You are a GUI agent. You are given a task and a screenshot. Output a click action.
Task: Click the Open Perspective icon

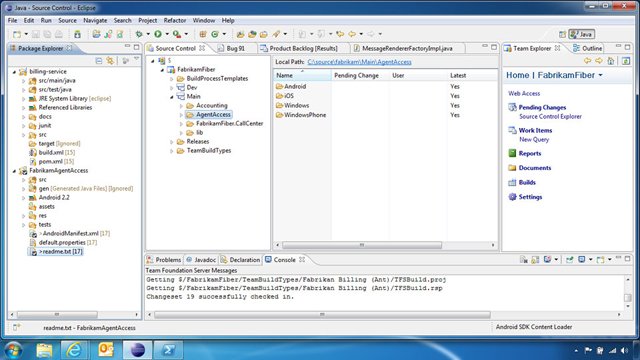pyautogui.click(x=562, y=34)
